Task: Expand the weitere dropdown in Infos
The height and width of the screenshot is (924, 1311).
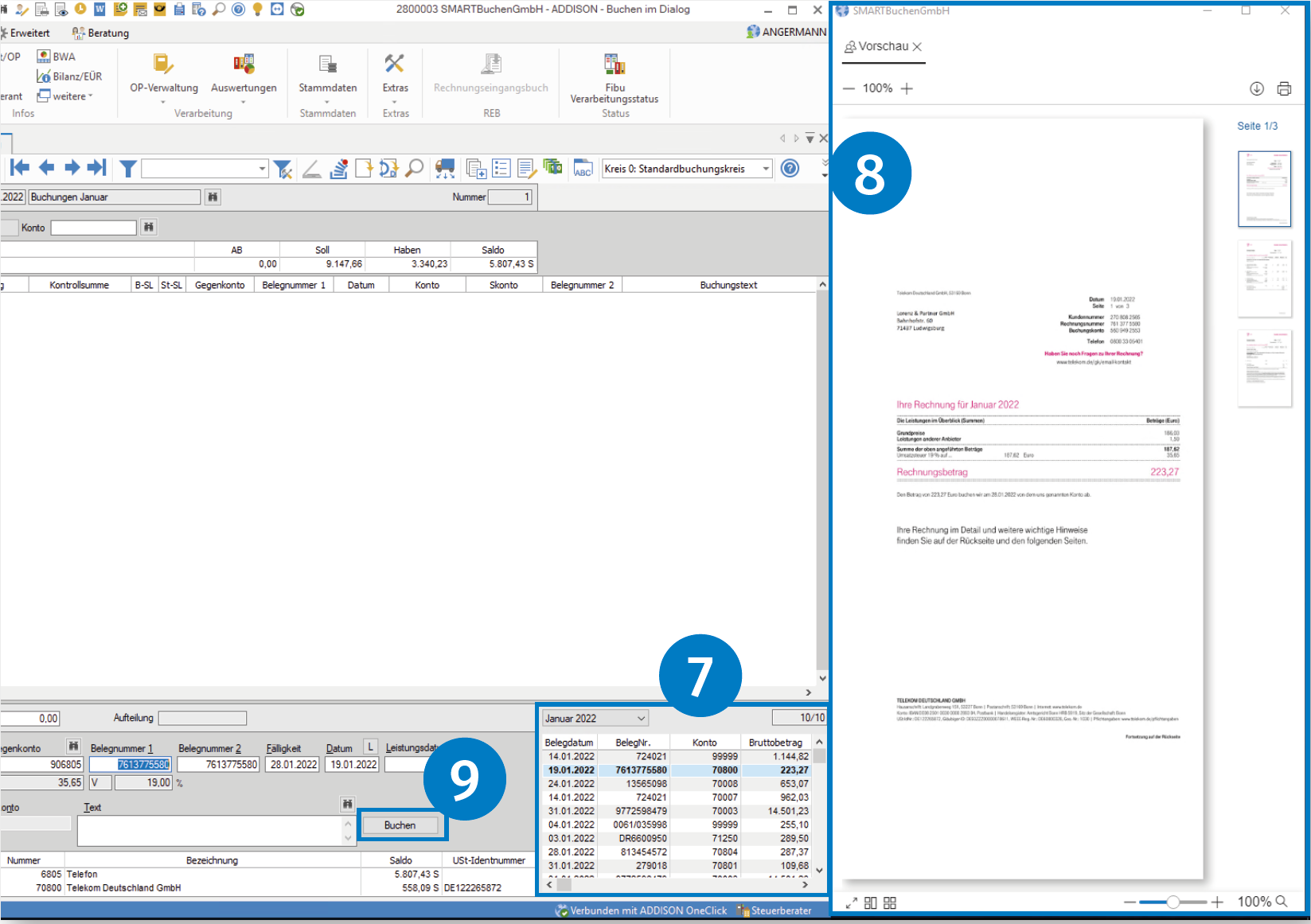Action: click(x=65, y=96)
